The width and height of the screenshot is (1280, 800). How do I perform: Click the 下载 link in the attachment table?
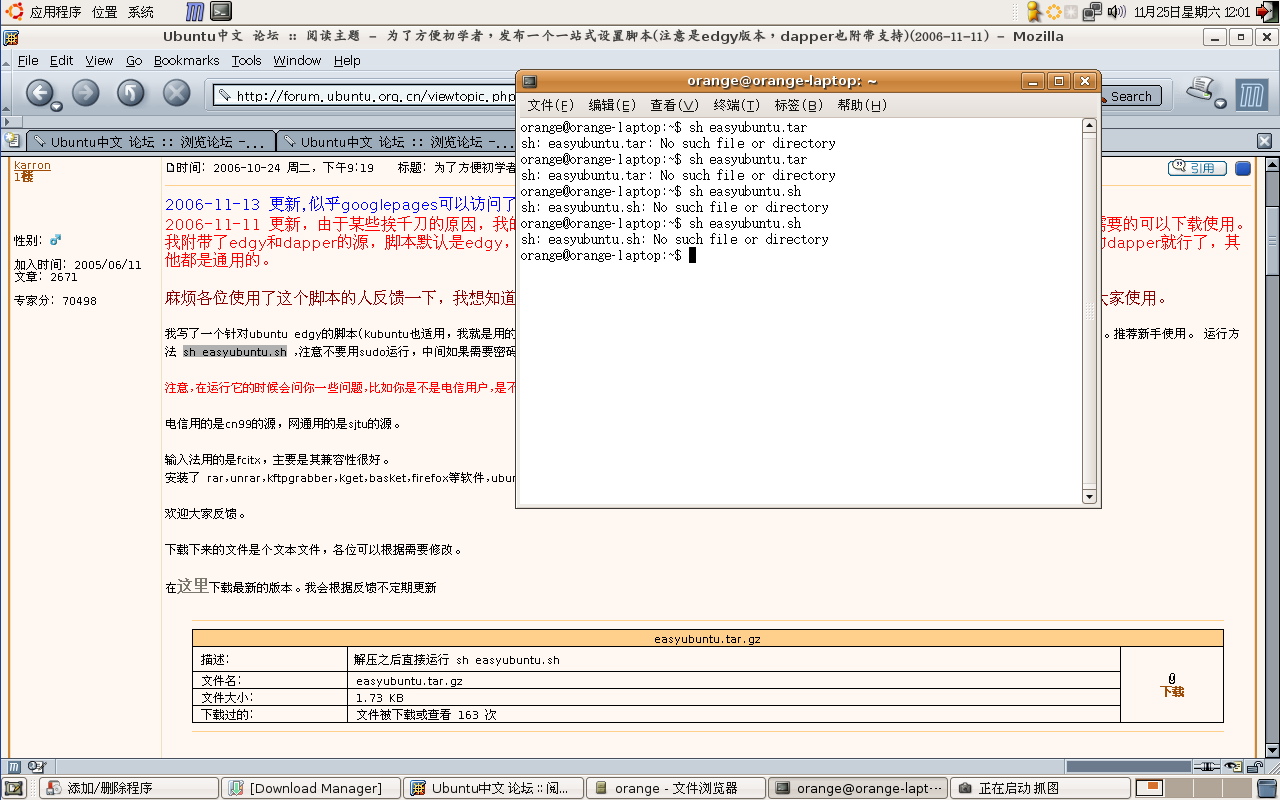(1172, 692)
